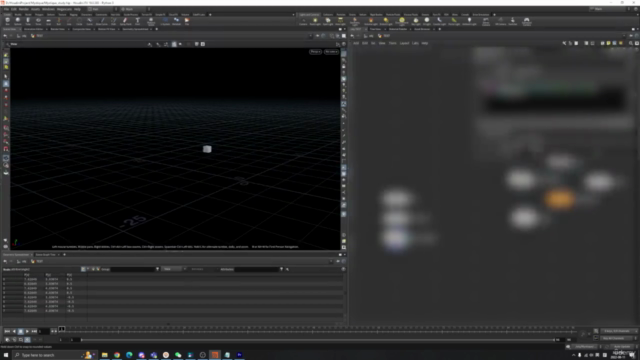
Task: Open the Group filter dropdown arrow
Action: 158,269
